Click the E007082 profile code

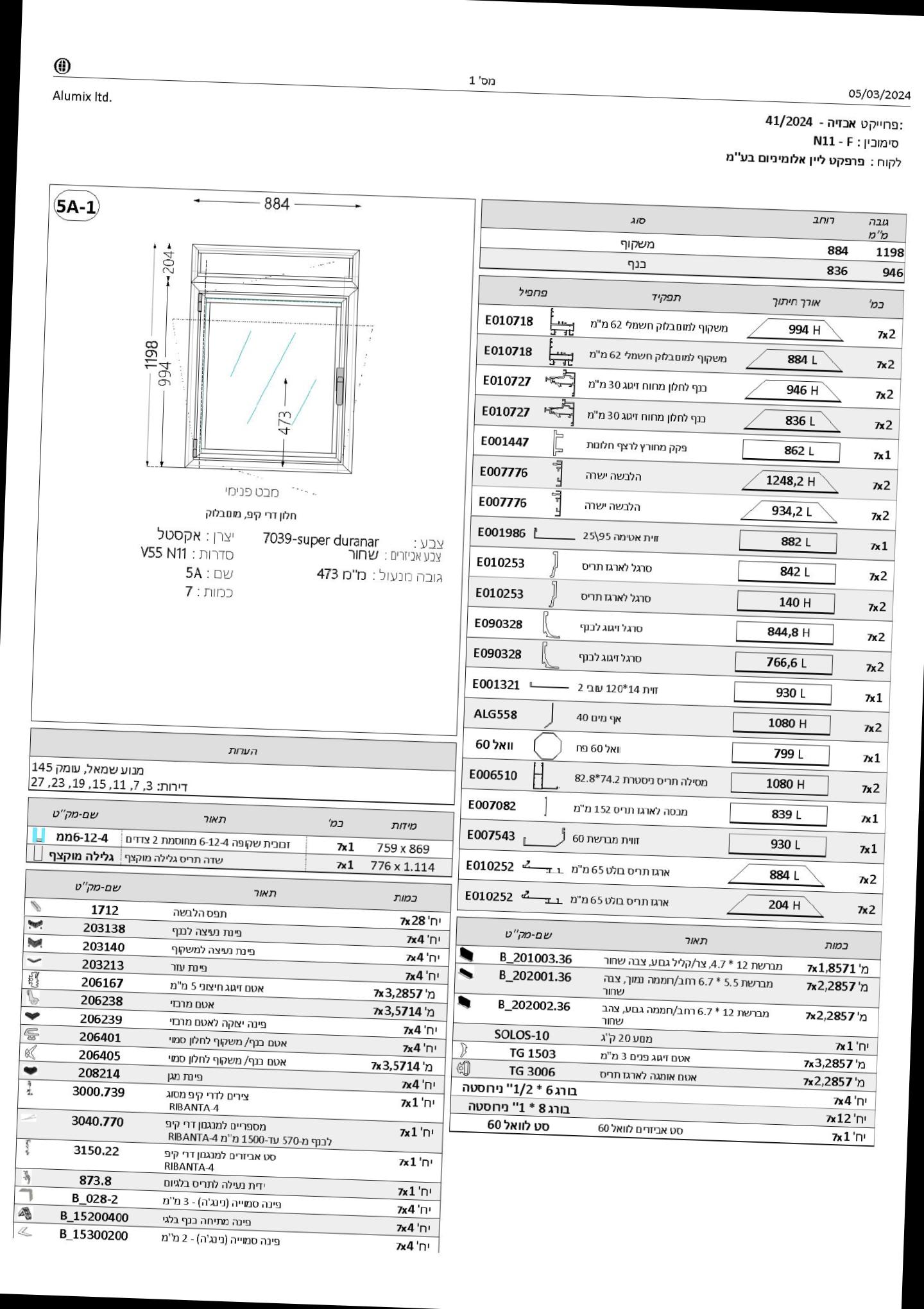tap(492, 805)
